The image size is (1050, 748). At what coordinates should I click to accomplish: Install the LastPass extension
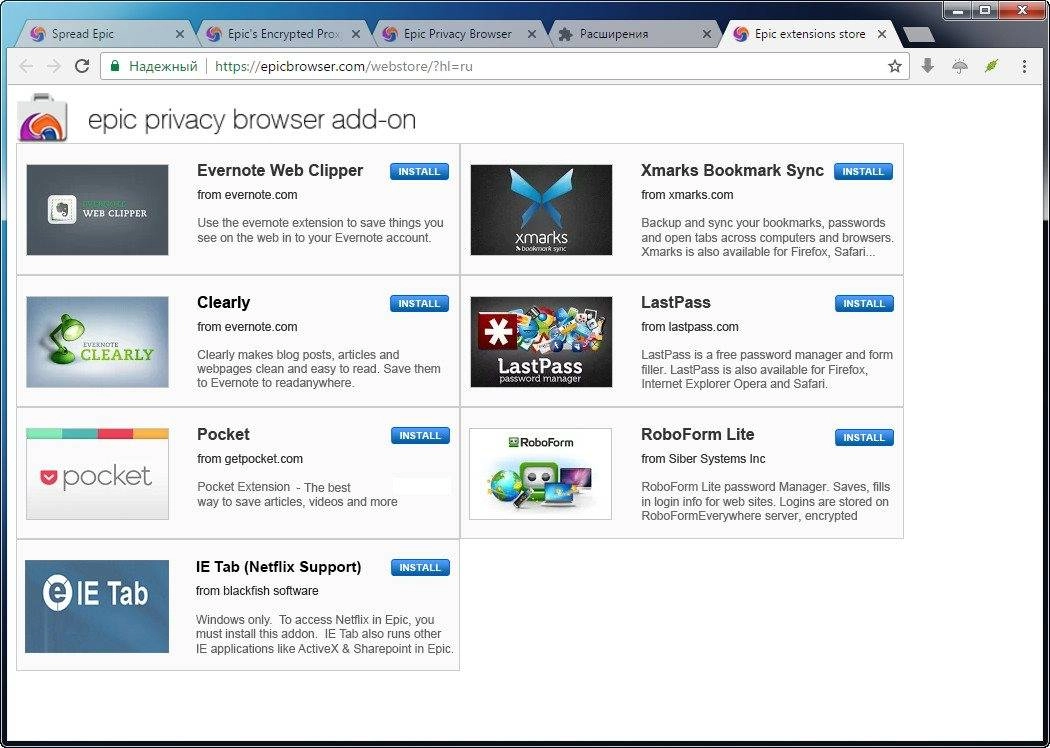click(x=864, y=303)
